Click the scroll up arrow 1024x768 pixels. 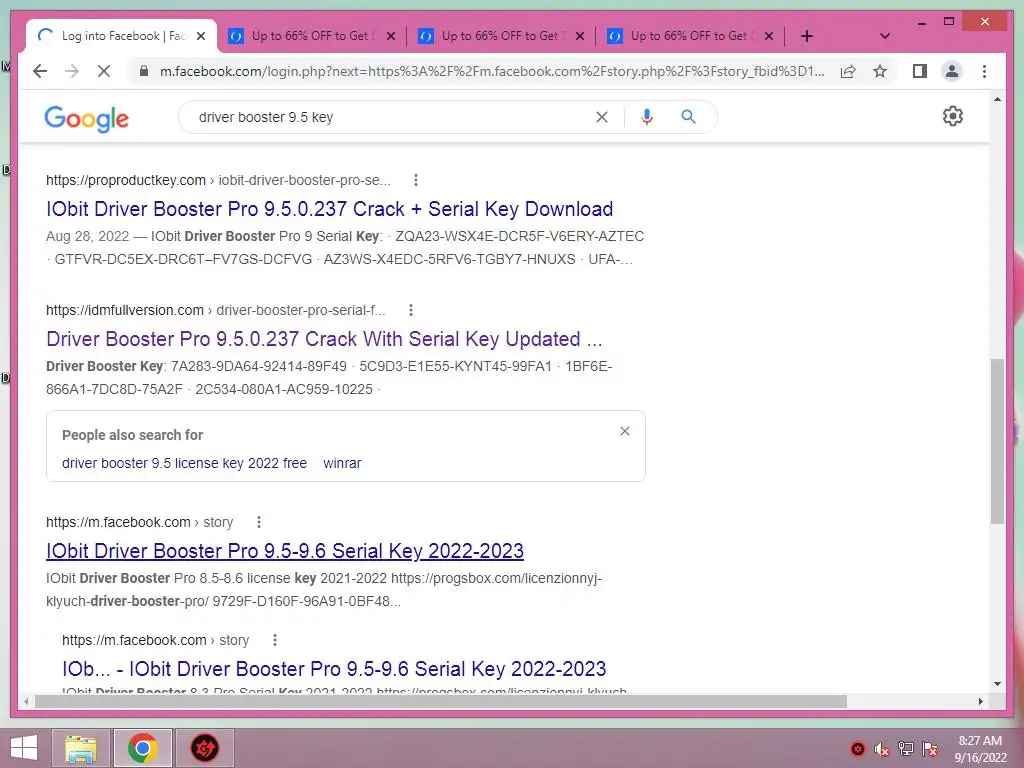tap(997, 99)
